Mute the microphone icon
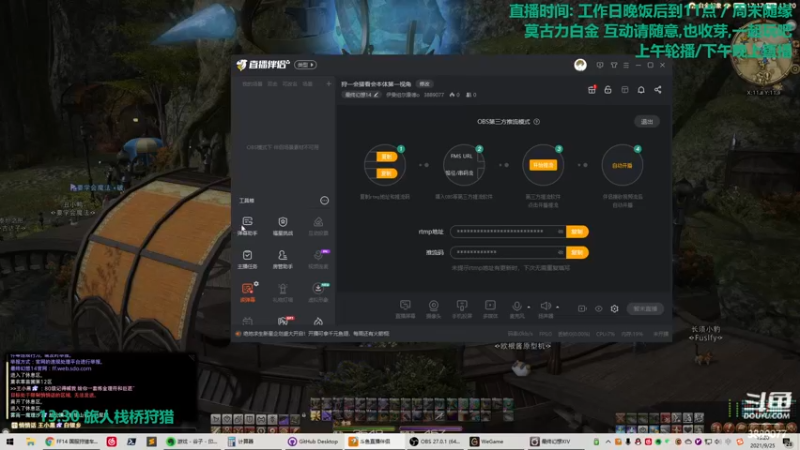This screenshot has height=450, width=800. point(517,307)
